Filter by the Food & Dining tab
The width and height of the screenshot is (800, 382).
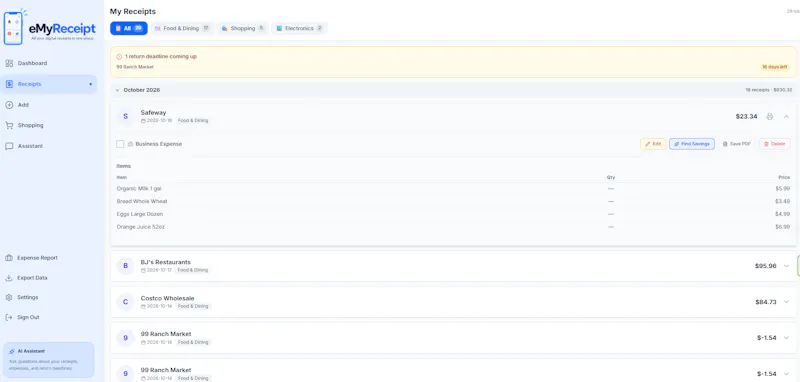coord(183,29)
